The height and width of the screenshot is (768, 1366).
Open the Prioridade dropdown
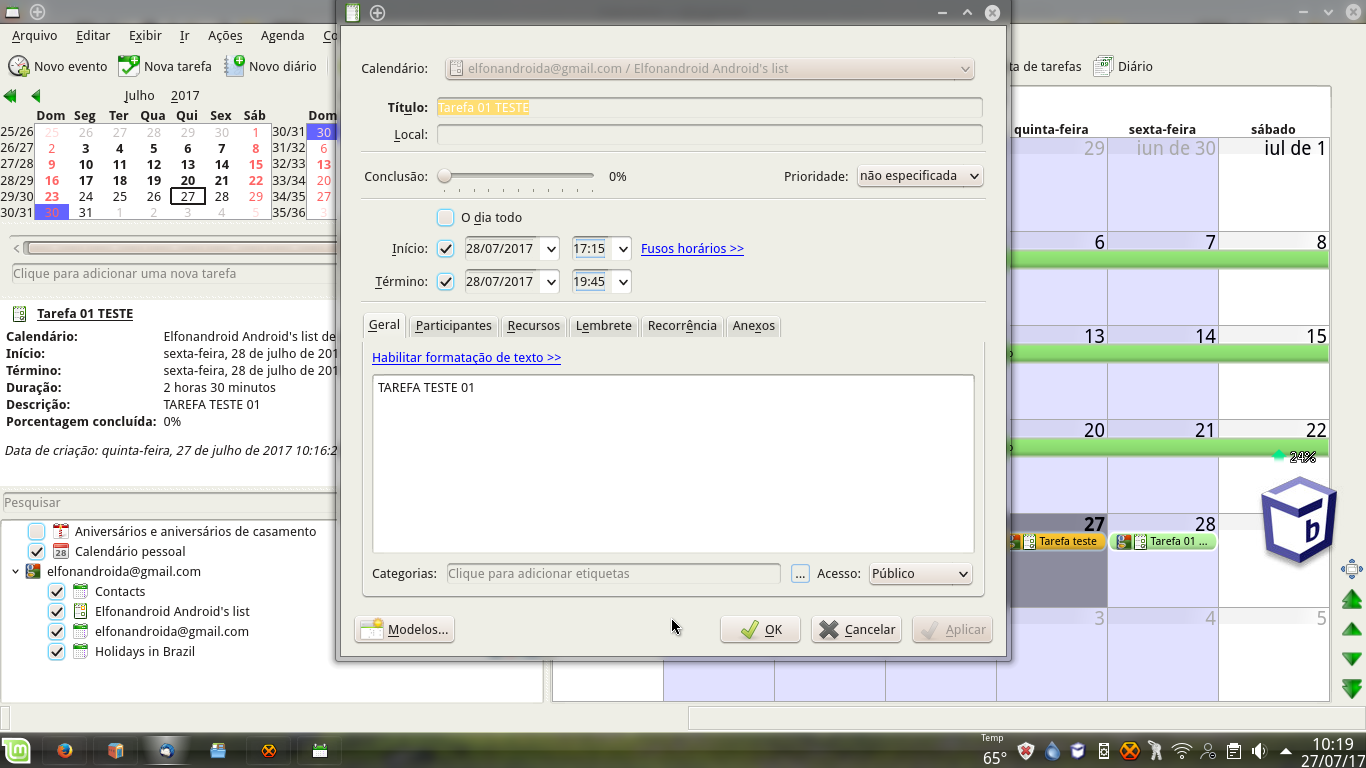tap(920, 176)
